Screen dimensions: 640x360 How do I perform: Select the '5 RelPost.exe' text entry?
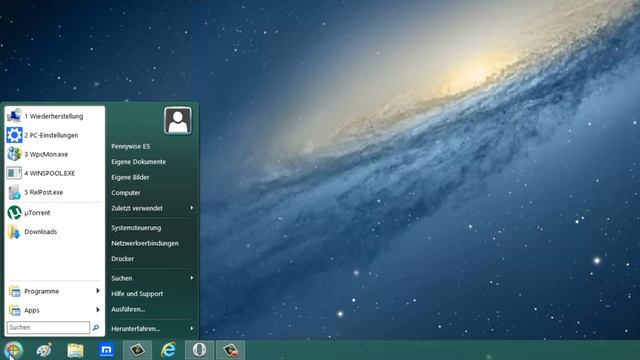coord(43,192)
